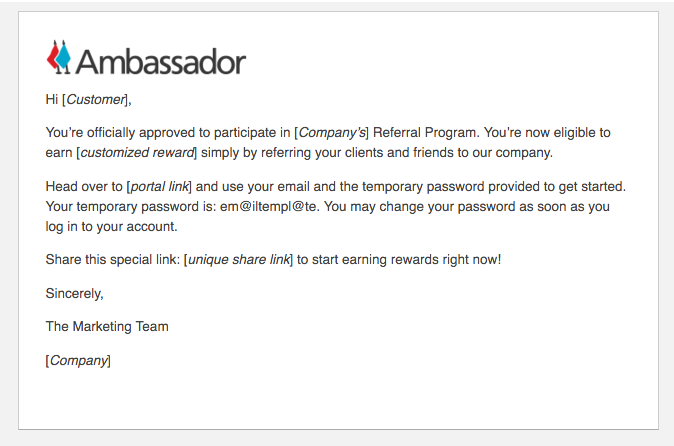Image resolution: width=674 pixels, height=446 pixels.
Task: Click the [Company's] placeholder text
Action: [x=332, y=132]
